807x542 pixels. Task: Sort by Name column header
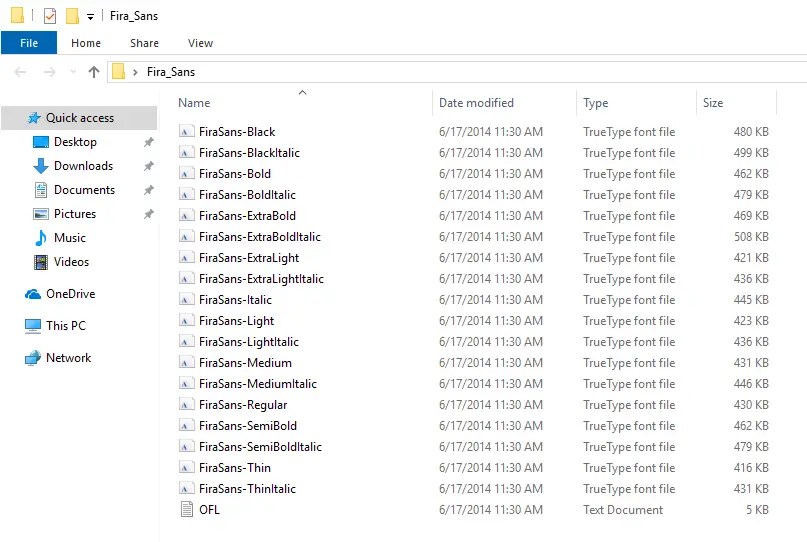click(x=194, y=103)
